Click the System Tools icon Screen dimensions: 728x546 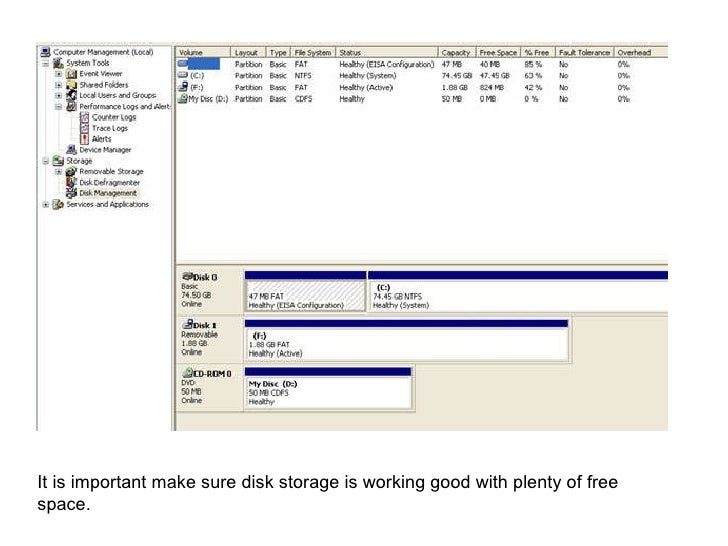pyautogui.click(x=58, y=63)
